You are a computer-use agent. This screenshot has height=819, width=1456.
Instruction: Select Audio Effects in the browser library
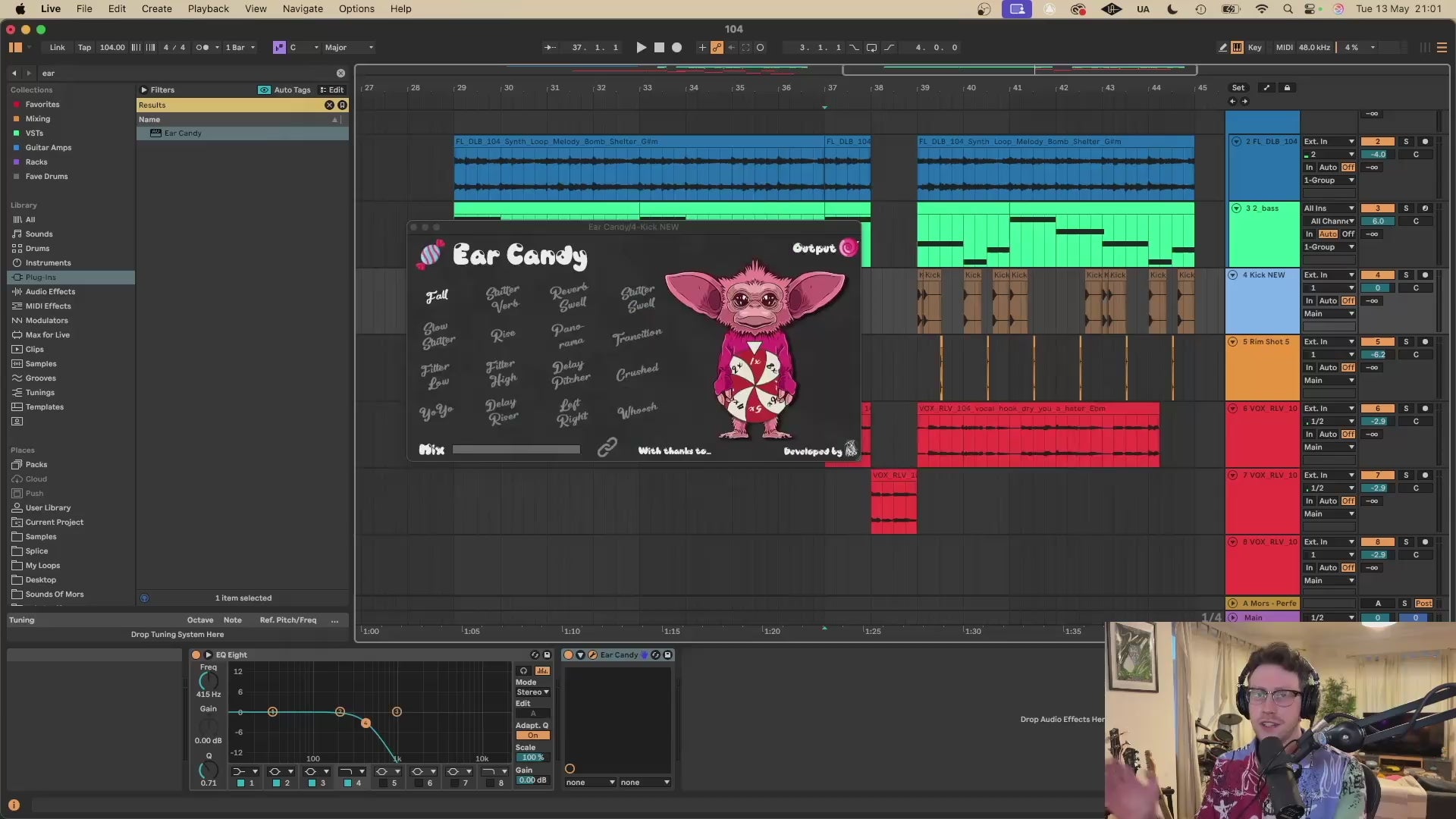pos(50,291)
